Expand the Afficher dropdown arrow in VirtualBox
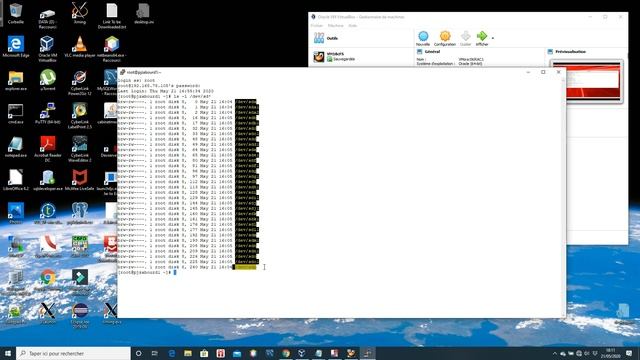Image resolution: width=640 pixels, height=360 pixels. 493,38
